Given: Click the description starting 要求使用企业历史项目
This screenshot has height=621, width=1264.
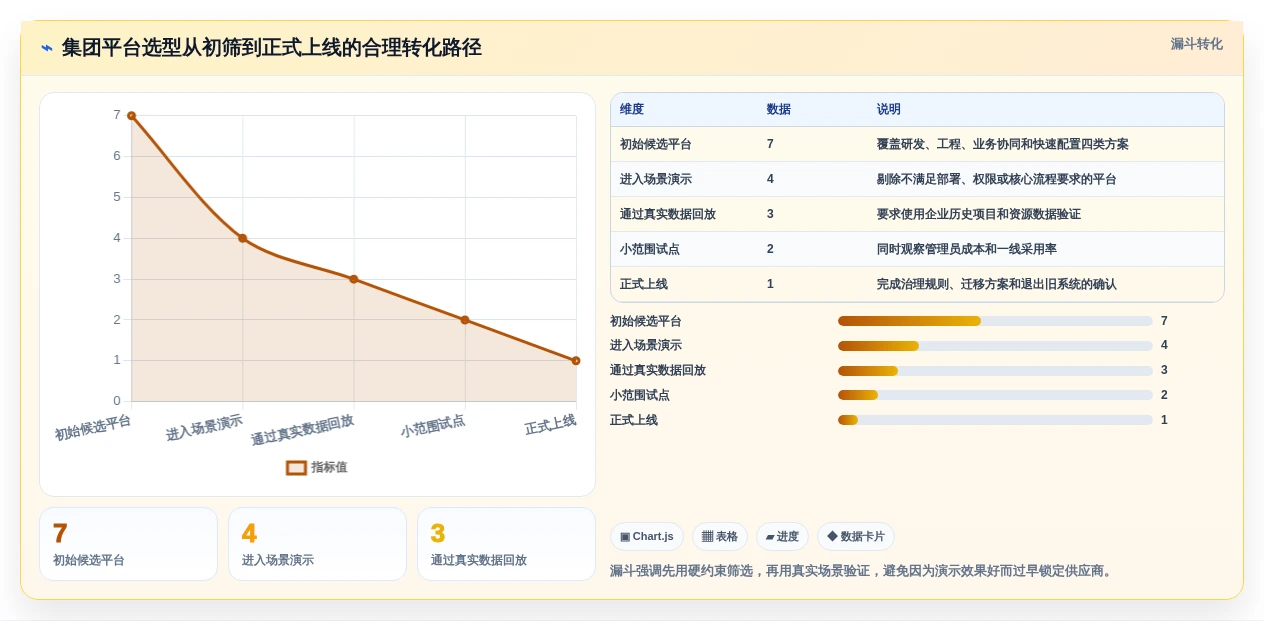Looking at the screenshot, I should (x=979, y=214).
